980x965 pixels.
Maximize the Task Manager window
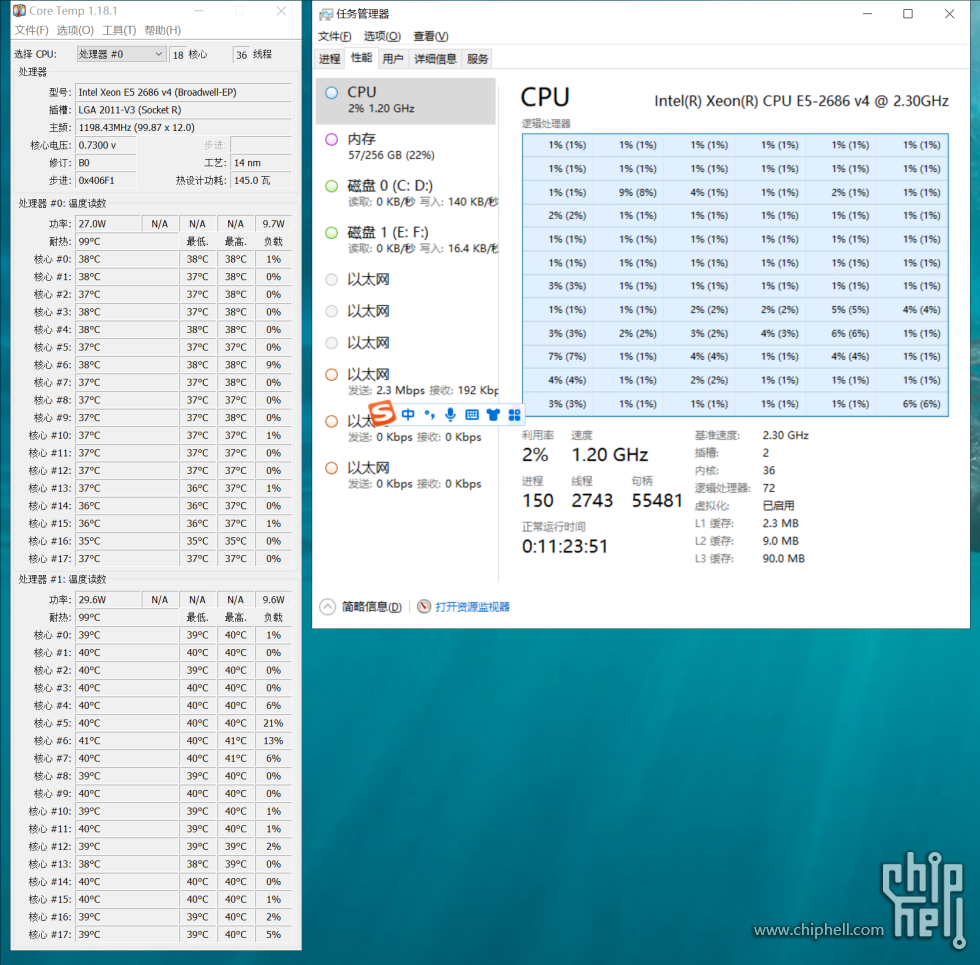point(908,14)
